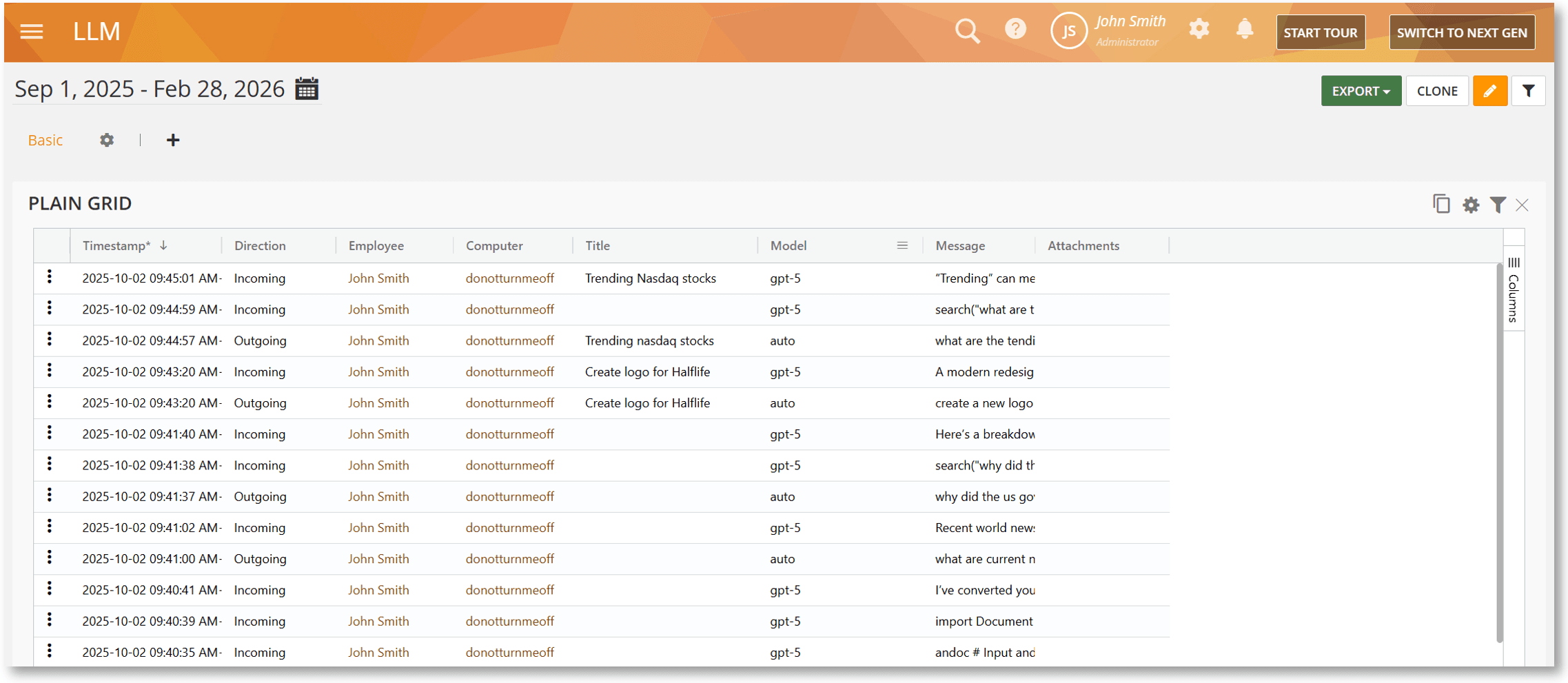
Task: Open the Model column menu
Action: point(902,246)
